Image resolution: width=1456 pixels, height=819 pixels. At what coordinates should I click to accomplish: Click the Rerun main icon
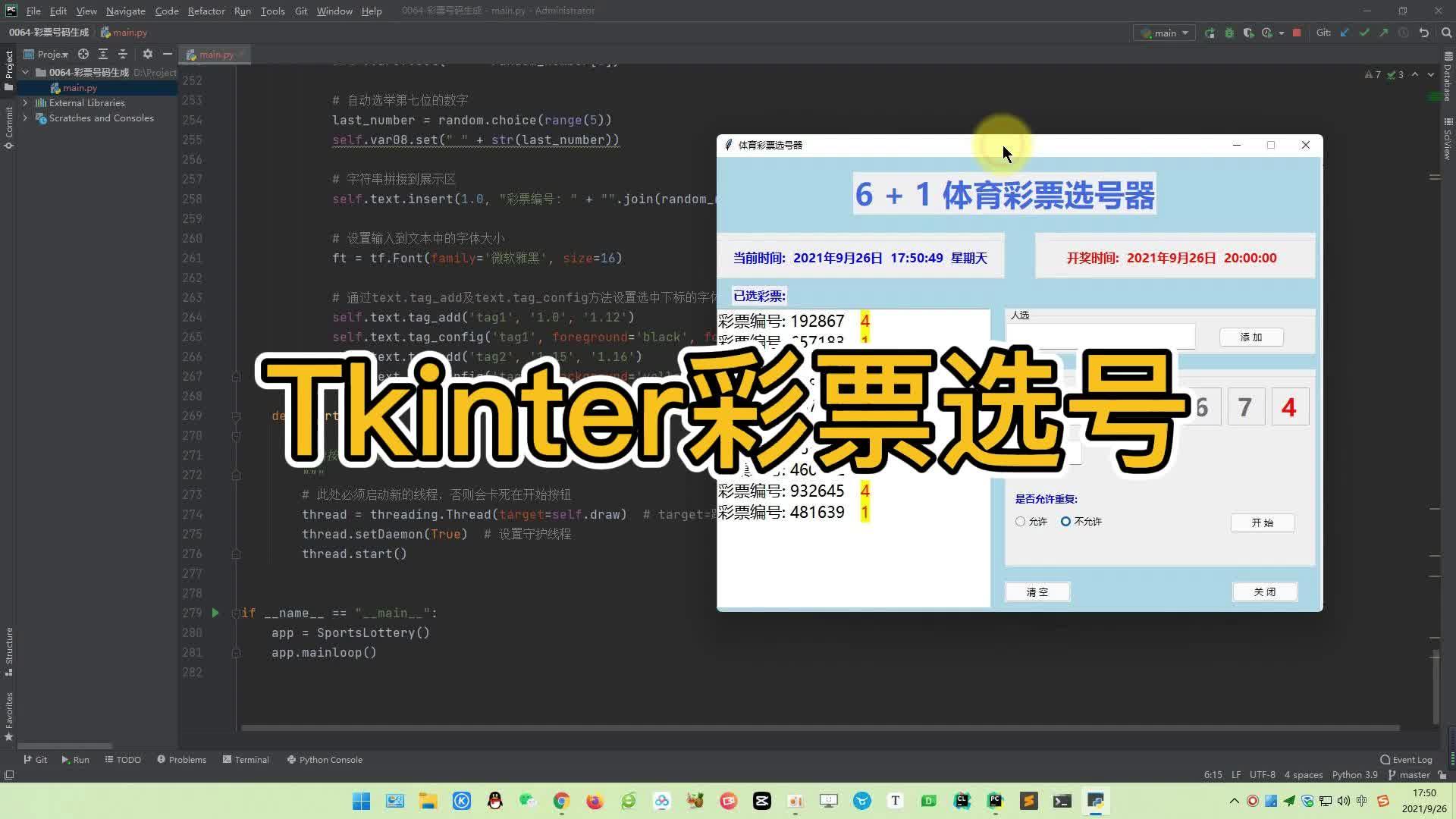[x=1210, y=33]
